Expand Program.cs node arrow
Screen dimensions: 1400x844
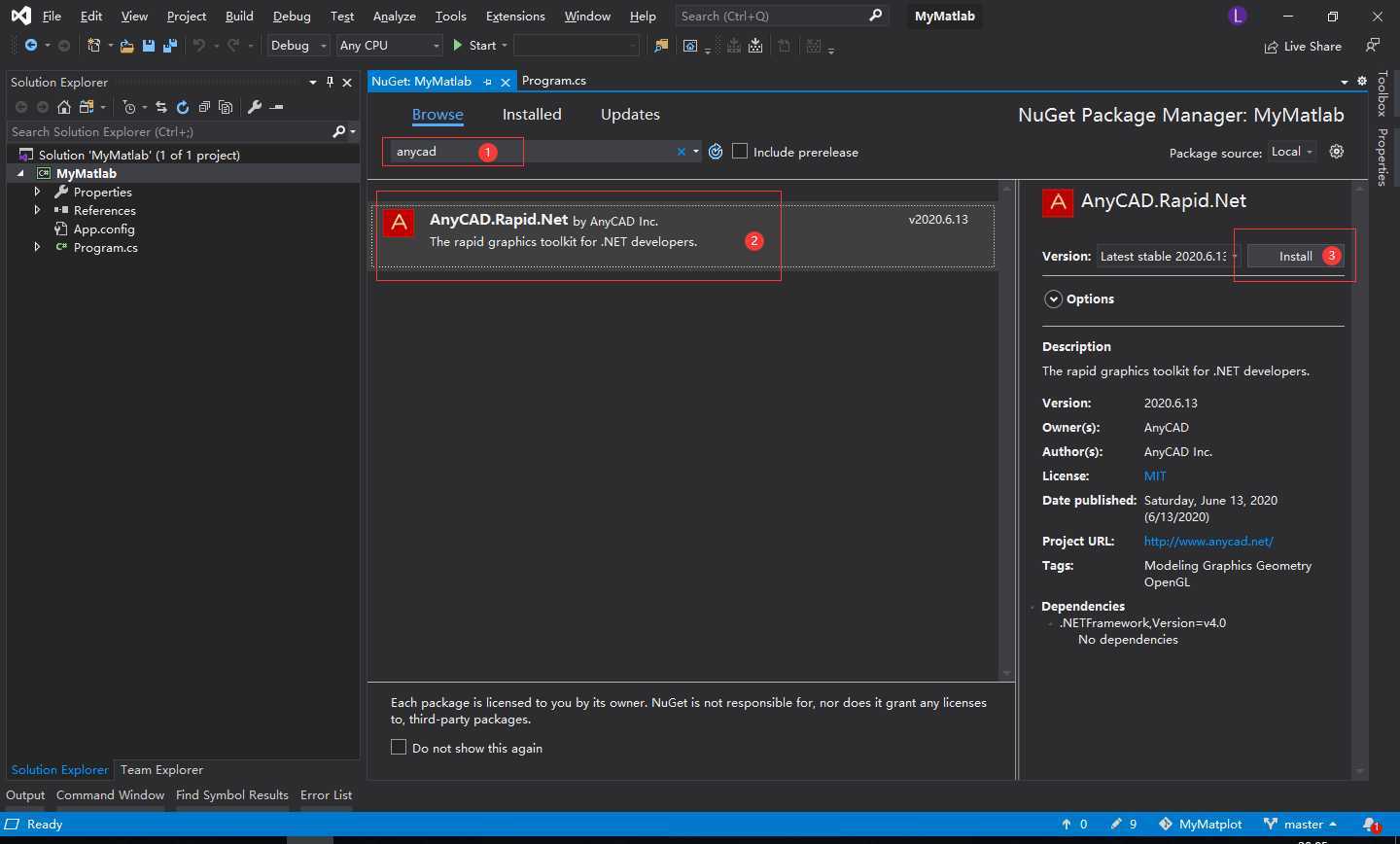click(38, 247)
